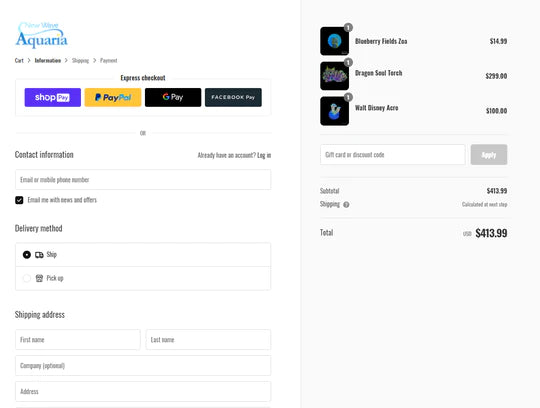Select the Shipping breadcrumb step

[80, 61]
